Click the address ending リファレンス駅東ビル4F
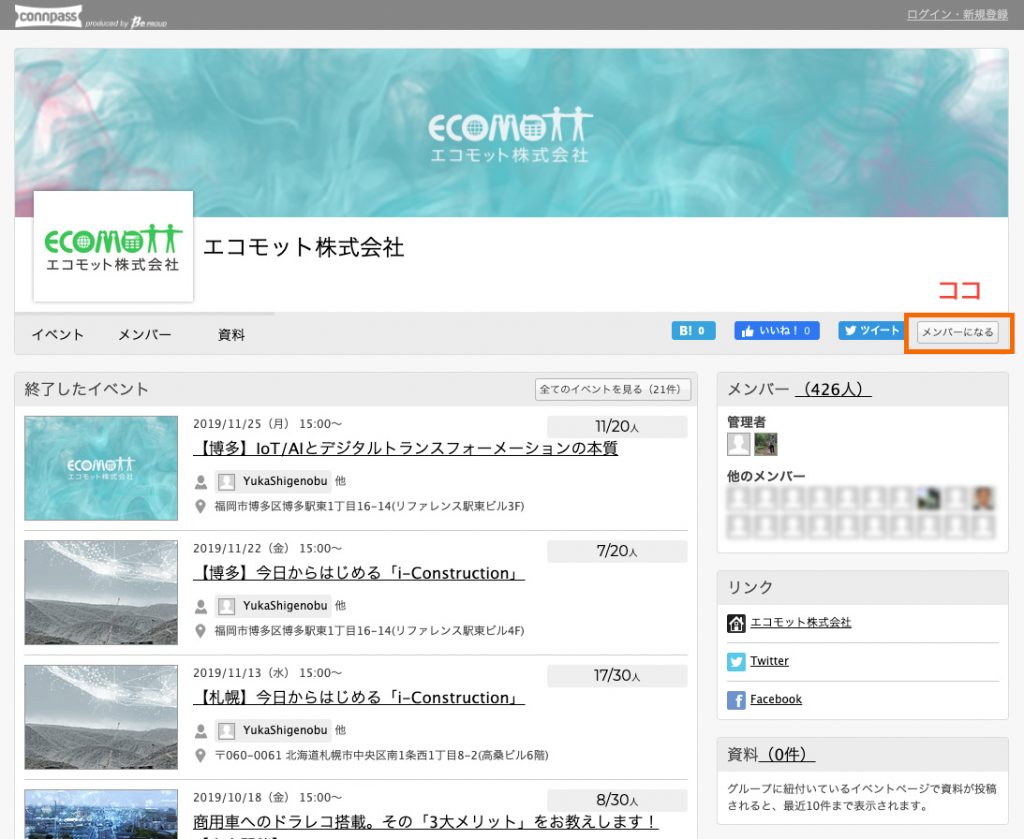 (x=370, y=631)
